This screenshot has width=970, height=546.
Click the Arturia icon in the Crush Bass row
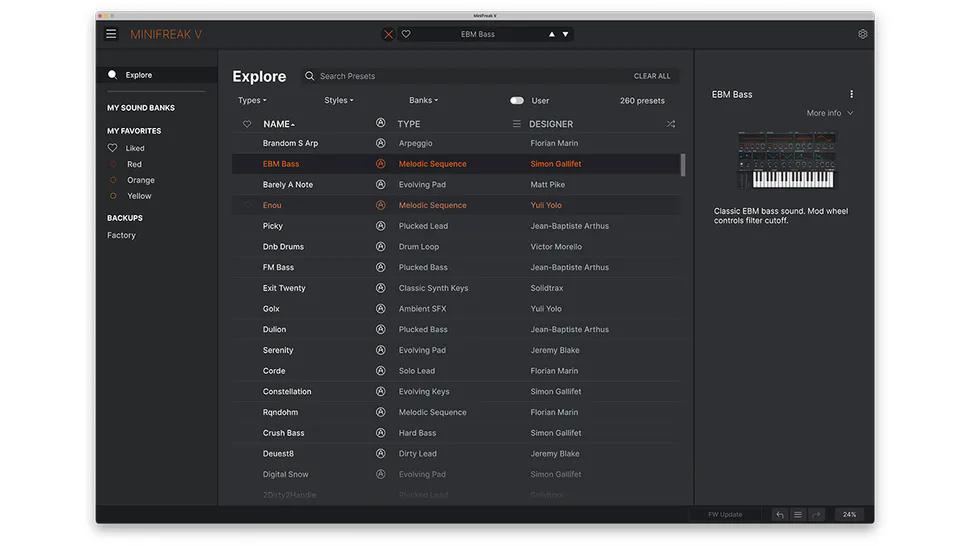click(380, 433)
